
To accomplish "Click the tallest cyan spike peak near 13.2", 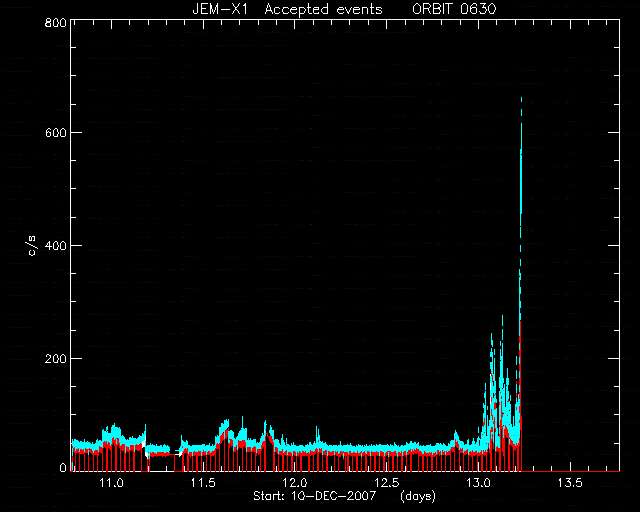I will (521, 100).
